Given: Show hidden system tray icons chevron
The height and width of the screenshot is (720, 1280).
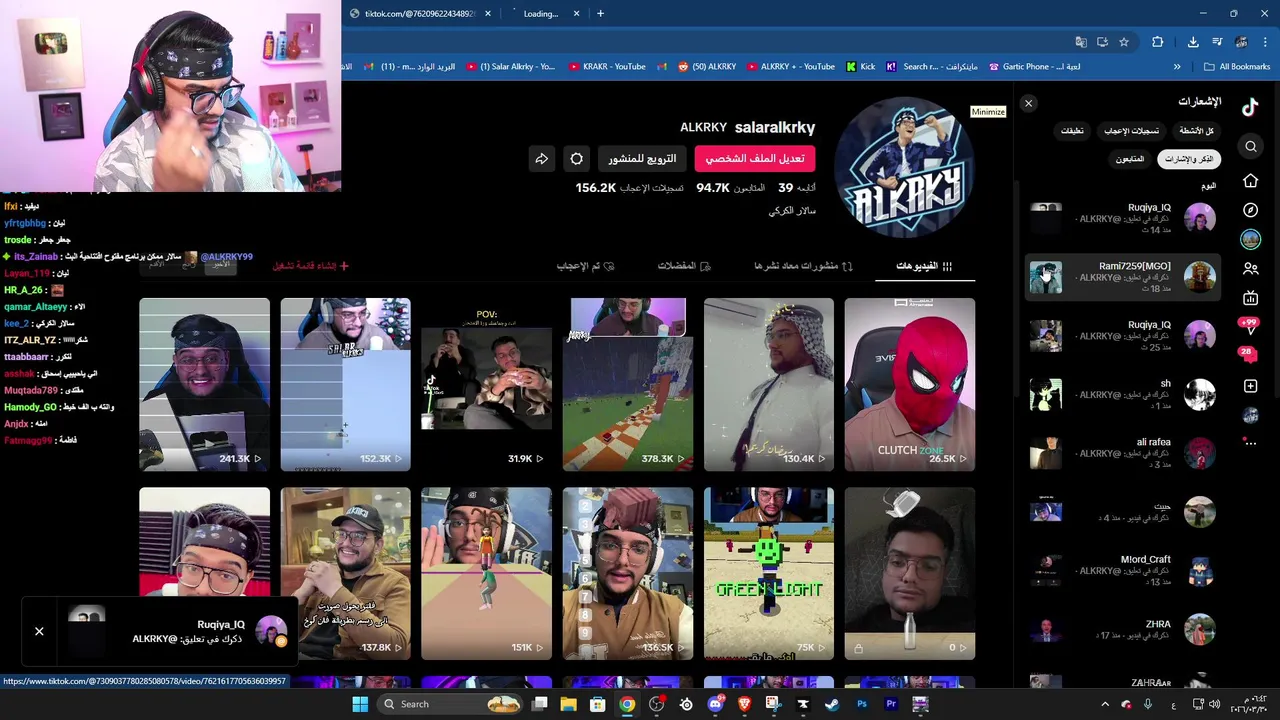Looking at the screenshot, I should [x=1104, y=704].
